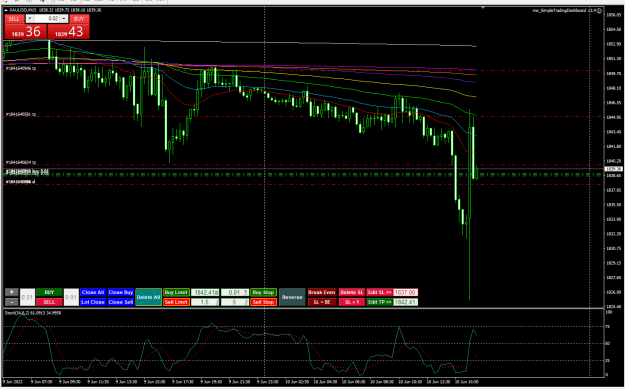Click the red SELL button in bottom dashboard
The height and width of the screenshot is (389, 625).
49,302
